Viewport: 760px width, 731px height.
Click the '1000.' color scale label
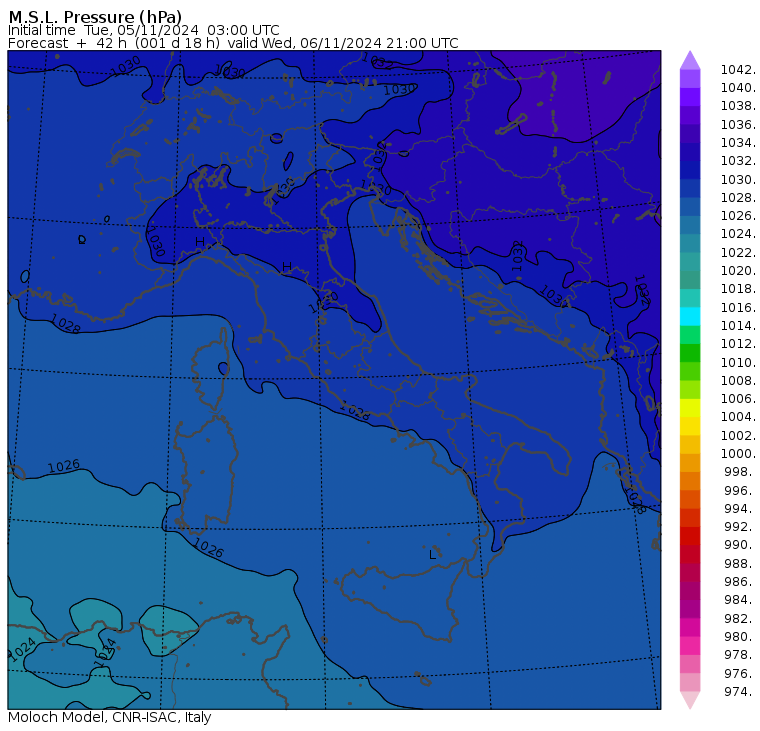tap(738, 454)
